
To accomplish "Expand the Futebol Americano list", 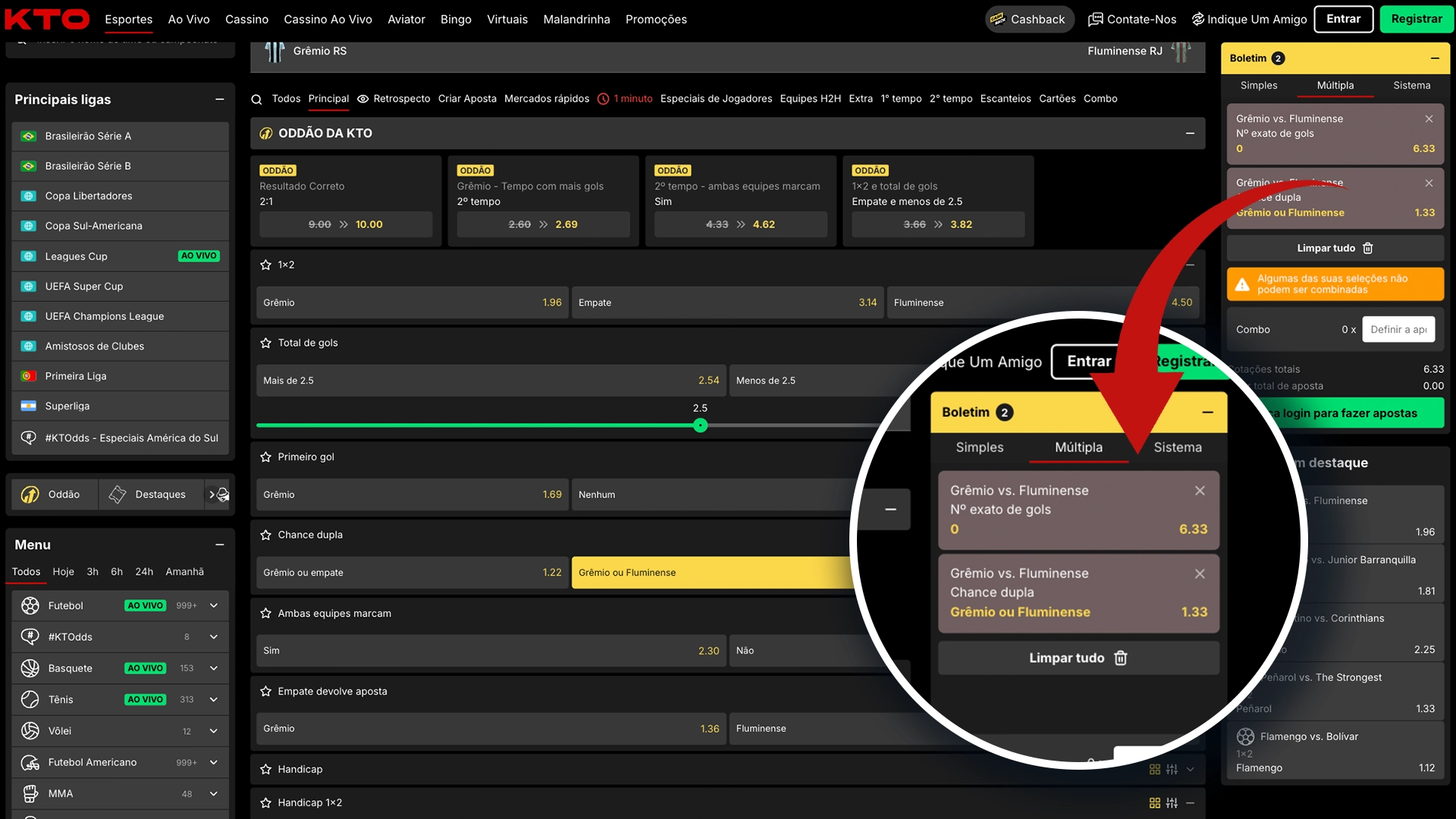I will click(214, 763).
